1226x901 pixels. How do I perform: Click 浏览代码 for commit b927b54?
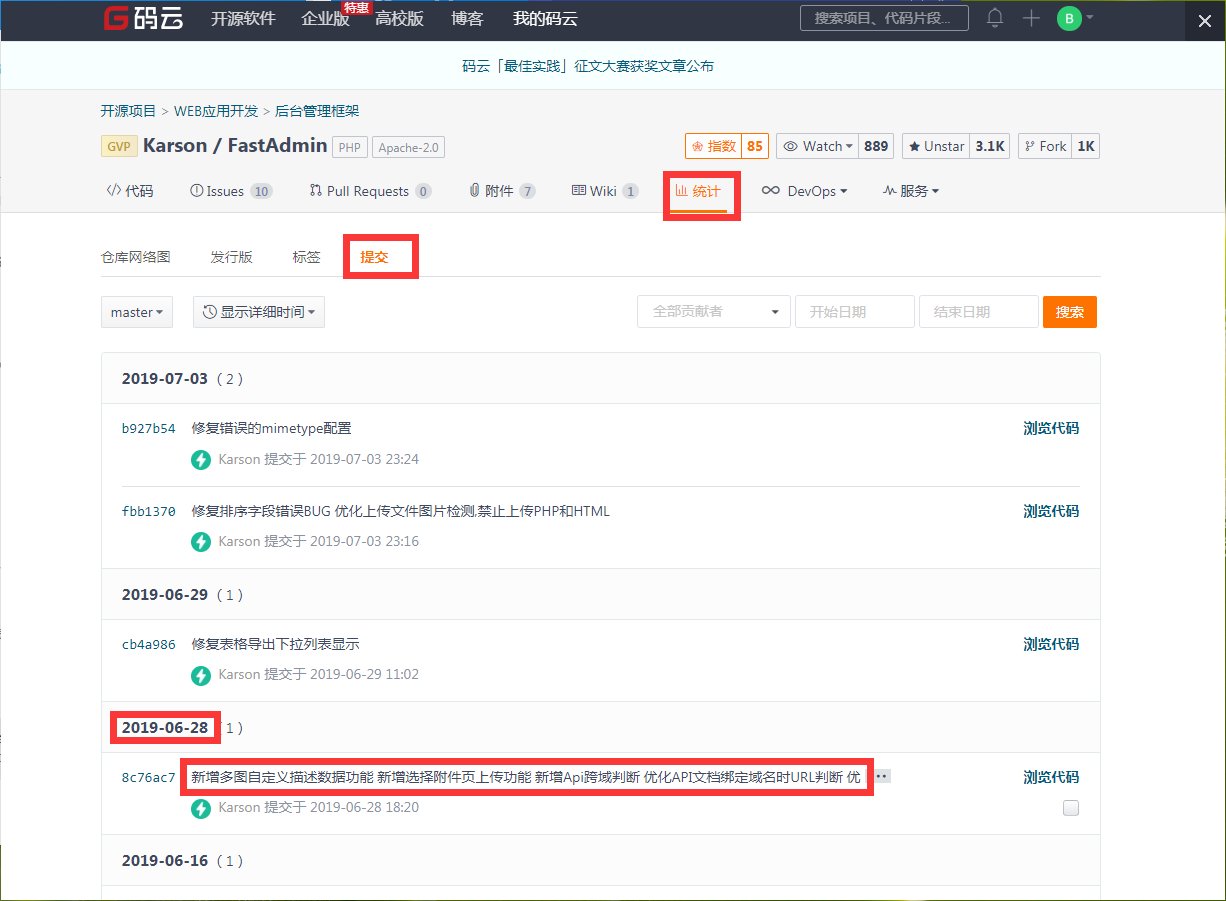click(x=1051, y=428)
